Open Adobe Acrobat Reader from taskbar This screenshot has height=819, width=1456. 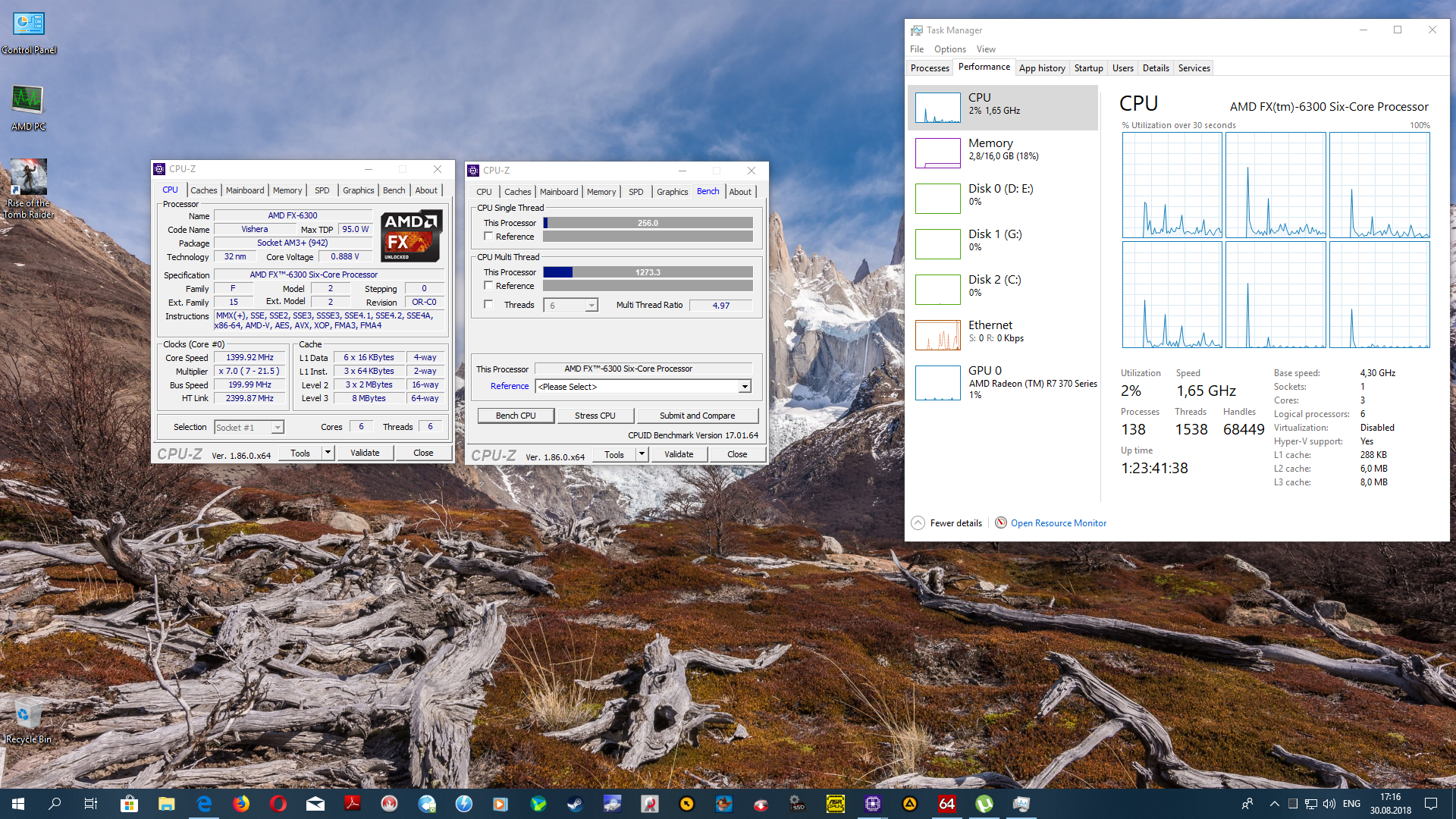[353, 804]
